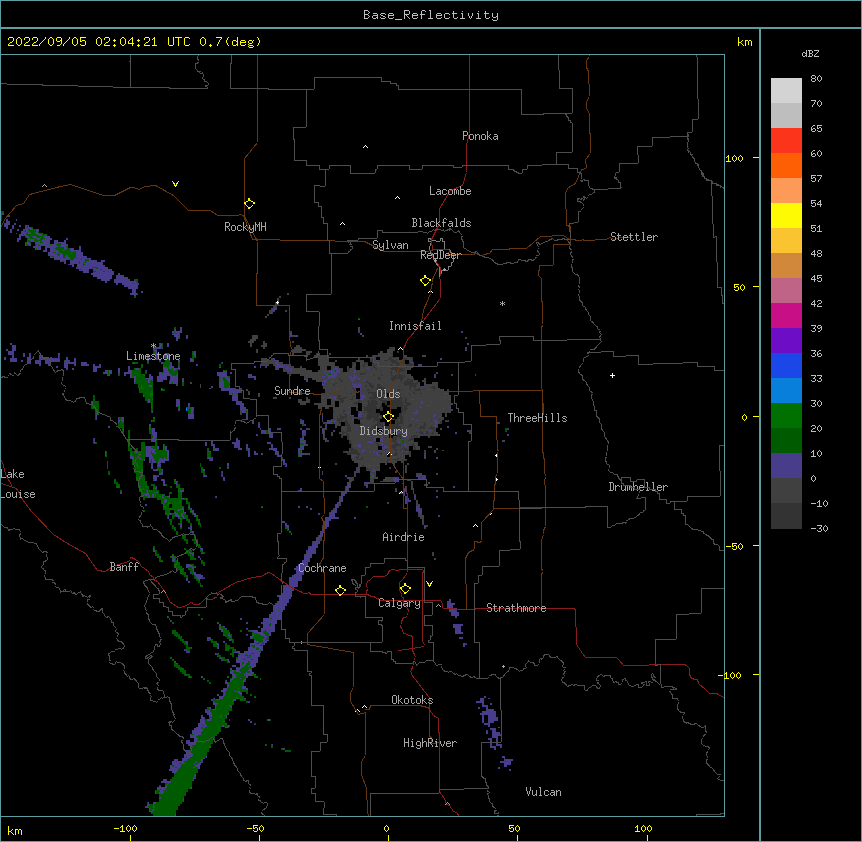Click the Sundre label

pyautogui.click(x=292, y=391)
